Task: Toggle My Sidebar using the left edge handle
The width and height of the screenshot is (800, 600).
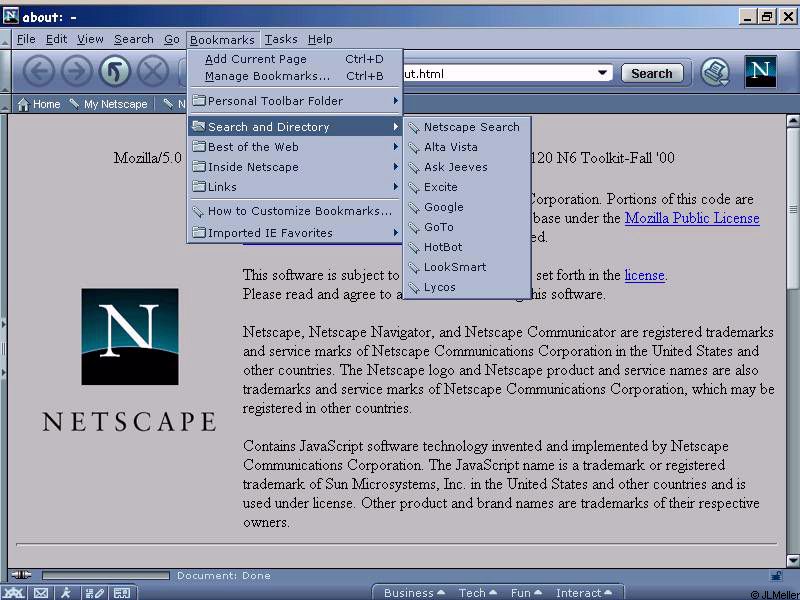Action: (x=4, y=348)
